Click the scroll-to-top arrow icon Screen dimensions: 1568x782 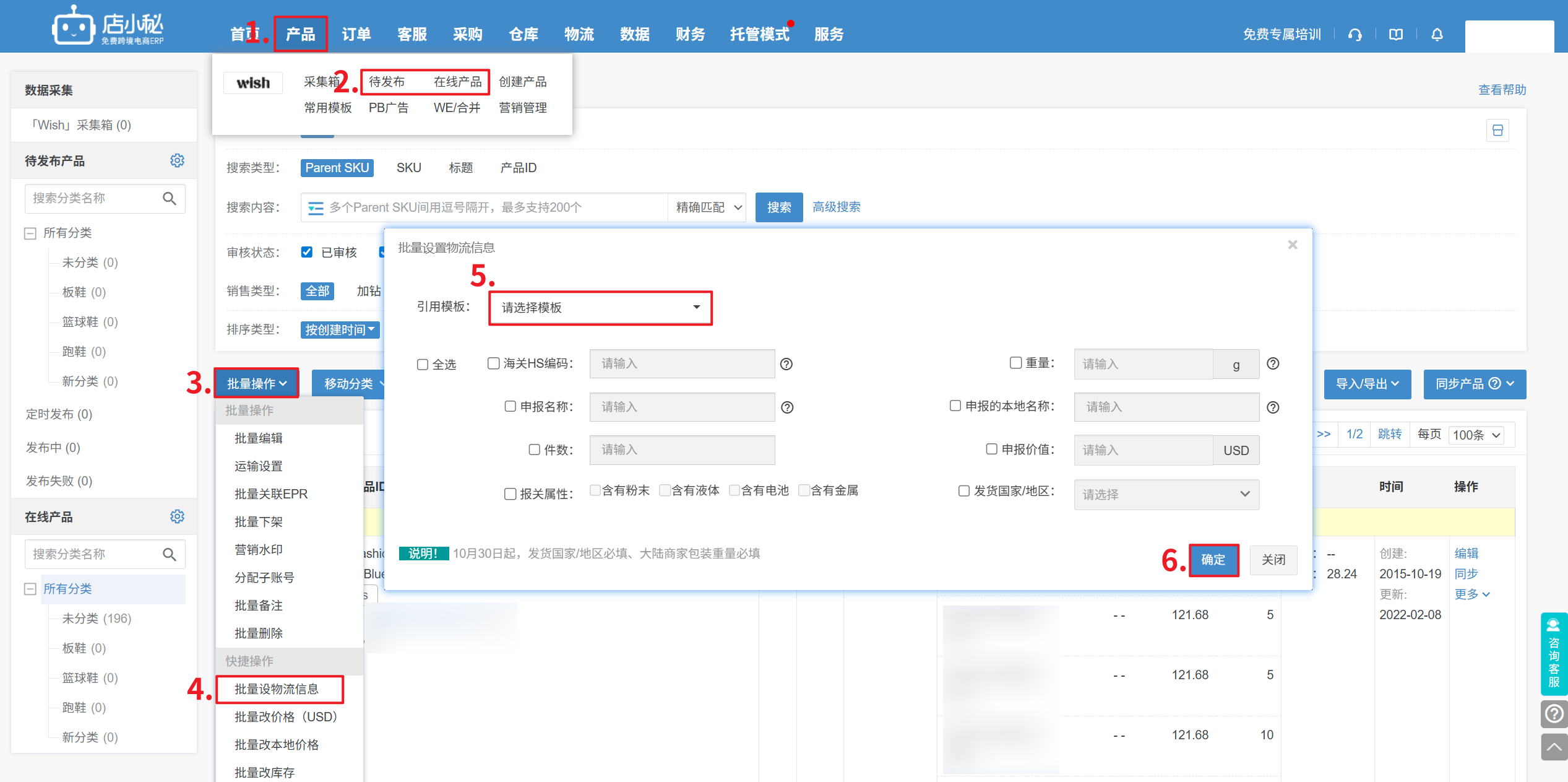click(x=1554, y=747)
